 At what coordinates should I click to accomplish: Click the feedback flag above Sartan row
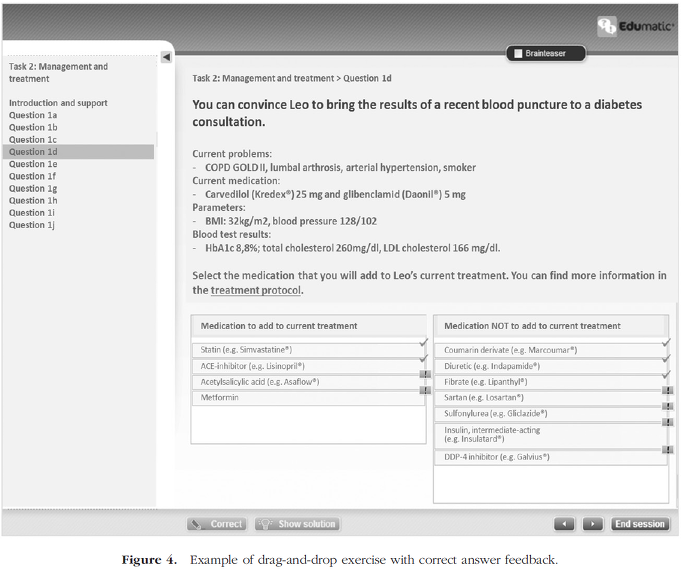pyautogui.click(x=667, y=390)
